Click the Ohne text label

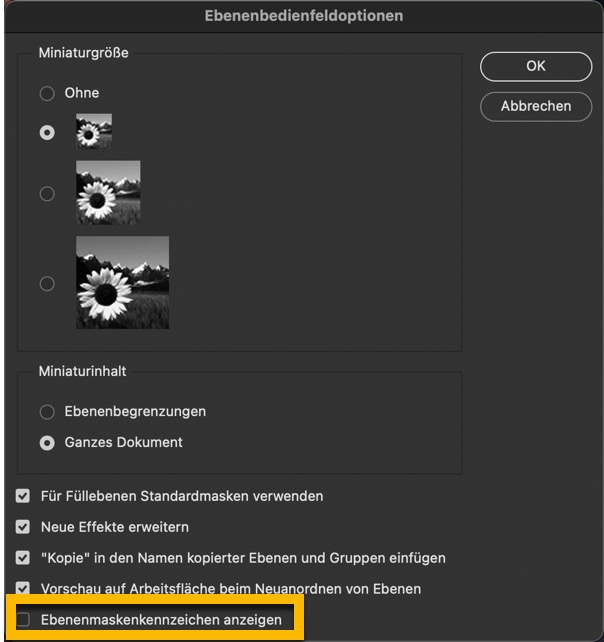82,93
